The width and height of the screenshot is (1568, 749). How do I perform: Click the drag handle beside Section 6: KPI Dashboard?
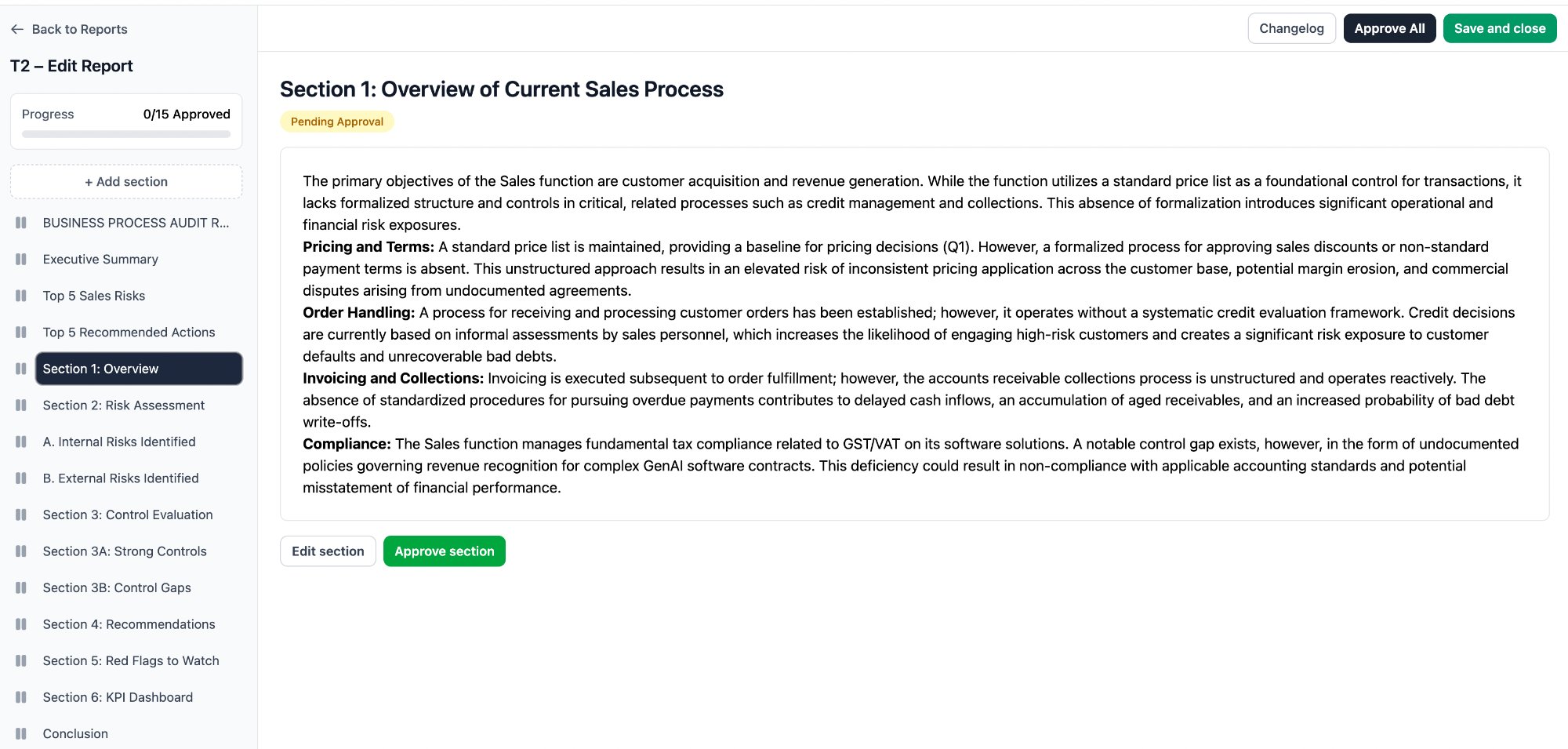click(20, 696)
